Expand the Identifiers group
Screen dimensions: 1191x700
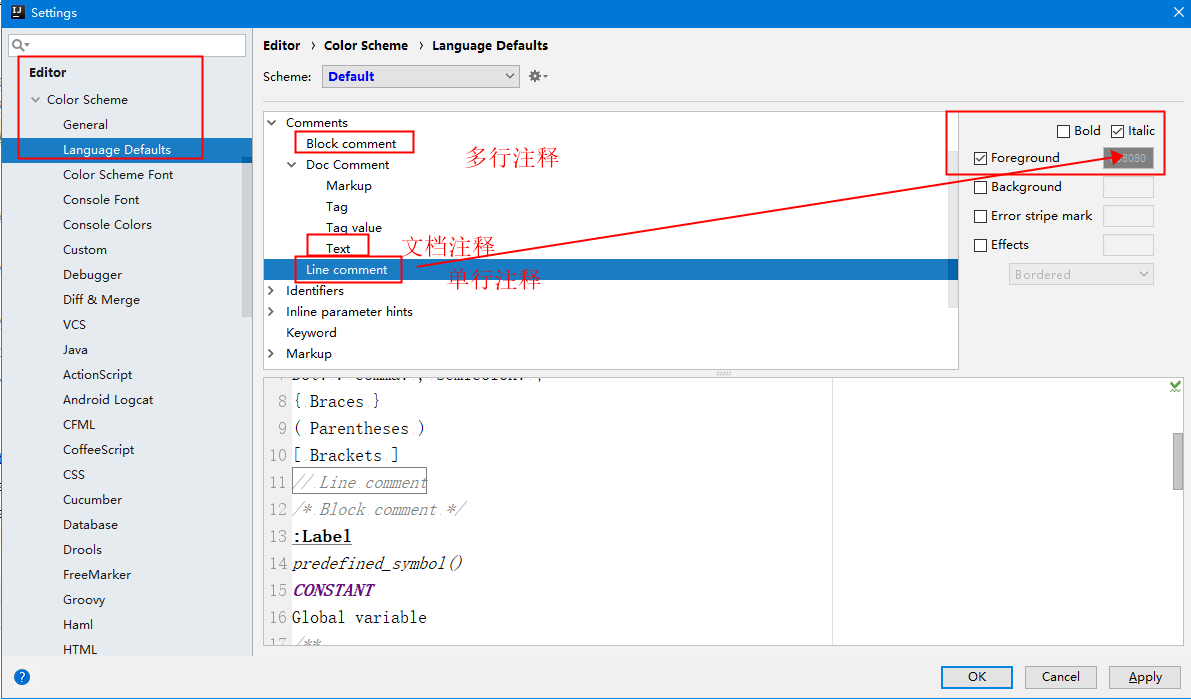271,291
